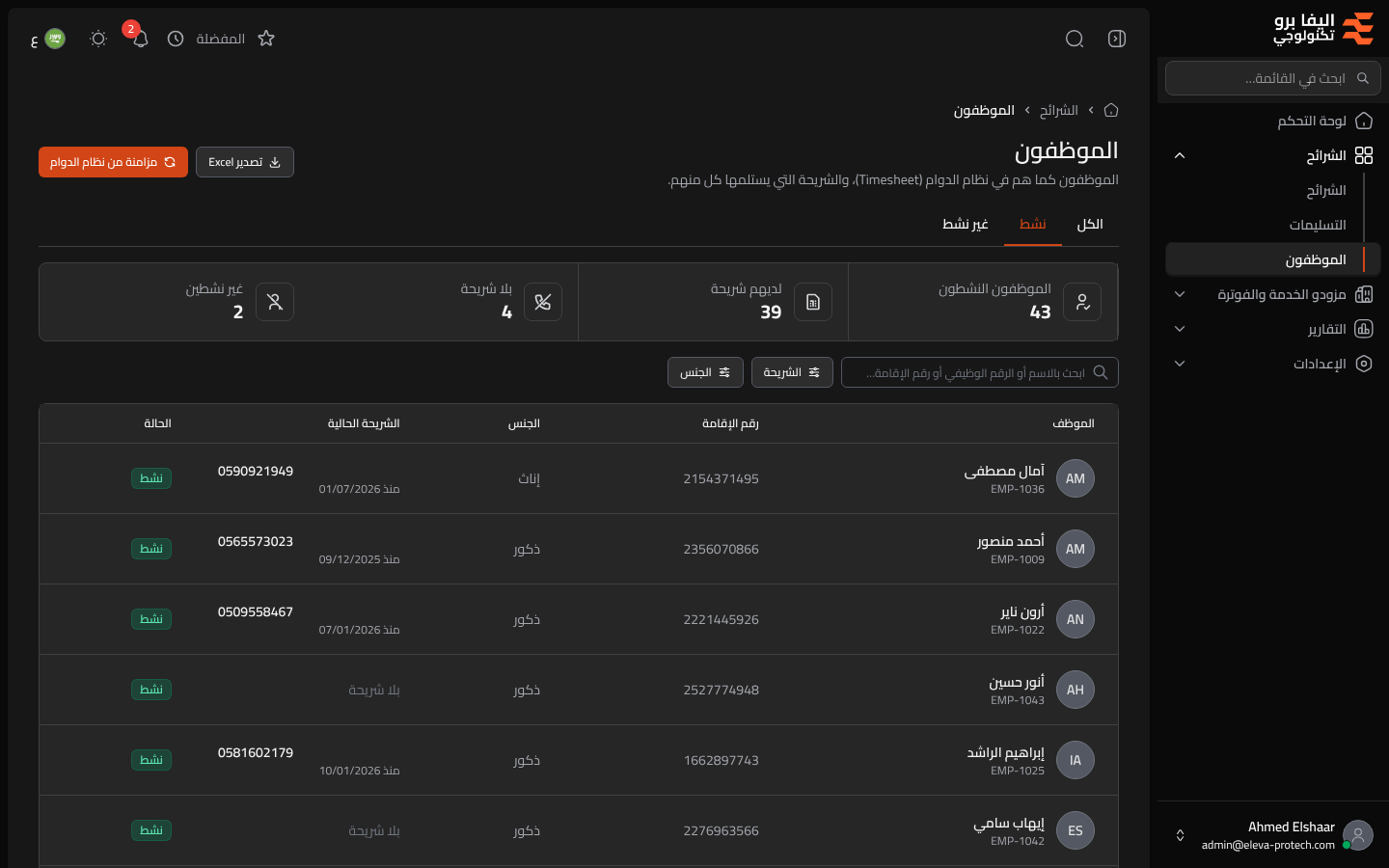The image size is (1389, 868).
Task: Click the Ahmed Elshaar user avatar
Action: click(x=1358, y=835)
